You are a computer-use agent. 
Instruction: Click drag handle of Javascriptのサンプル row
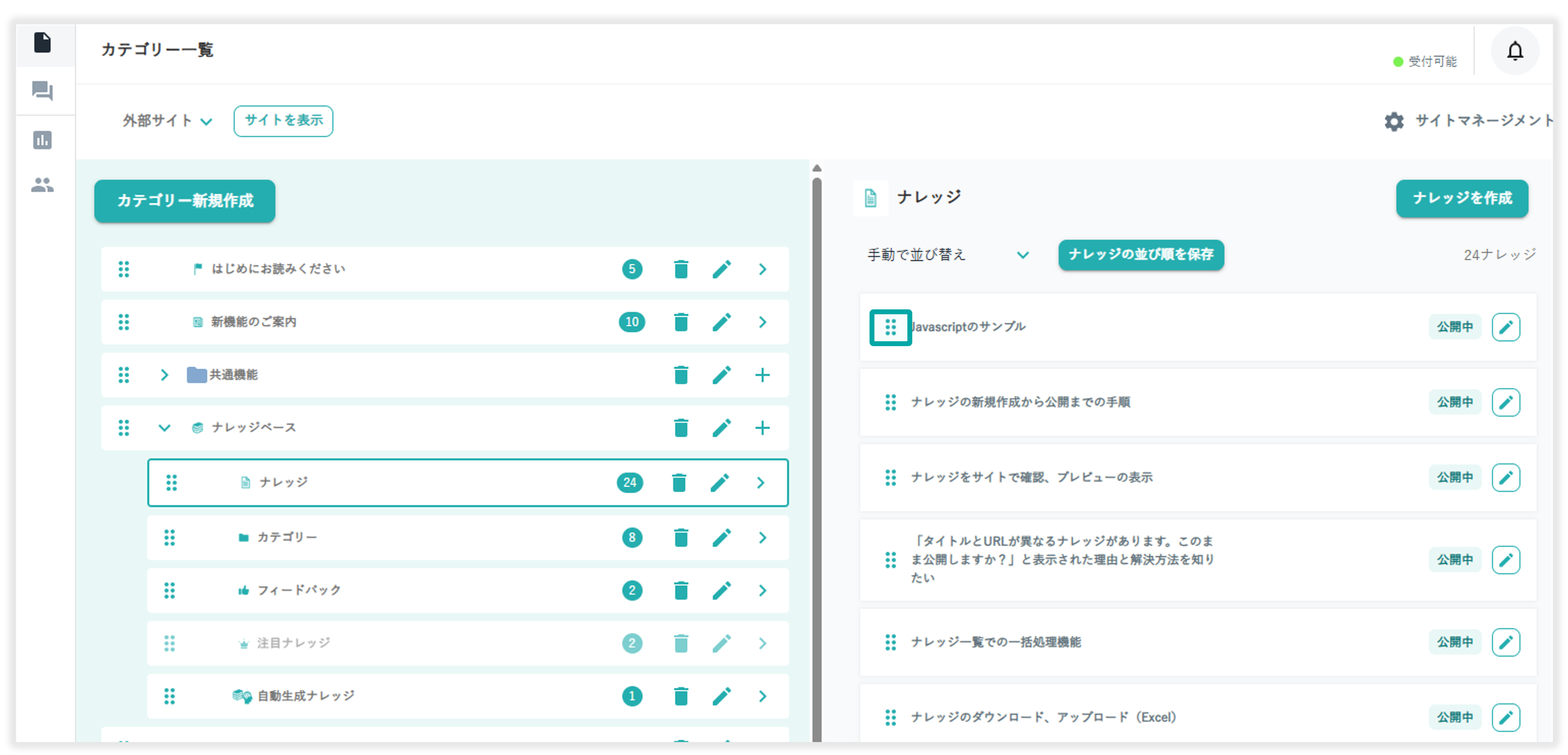(890, 327)
